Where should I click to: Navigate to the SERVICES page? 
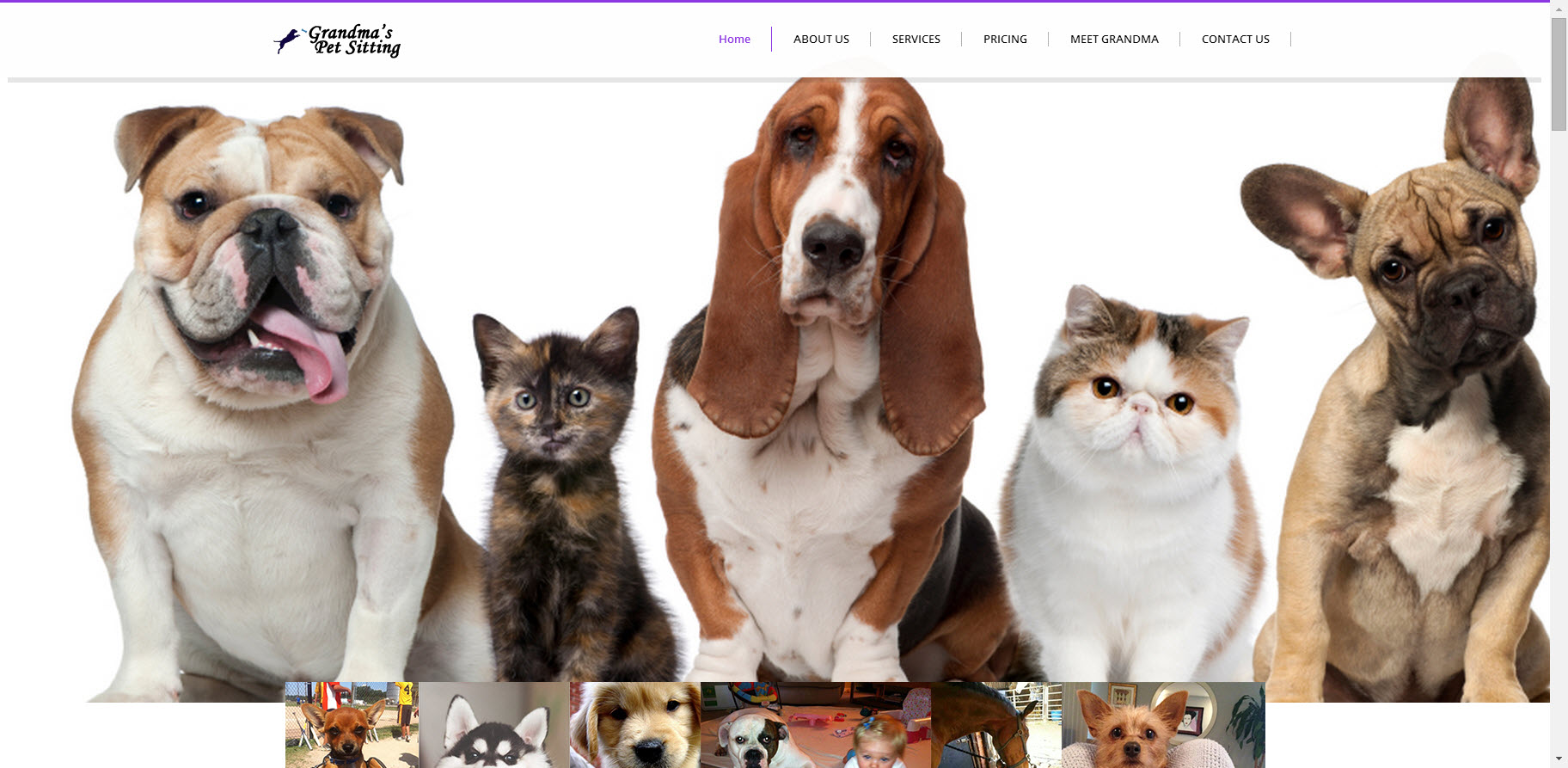pos(916,39)
